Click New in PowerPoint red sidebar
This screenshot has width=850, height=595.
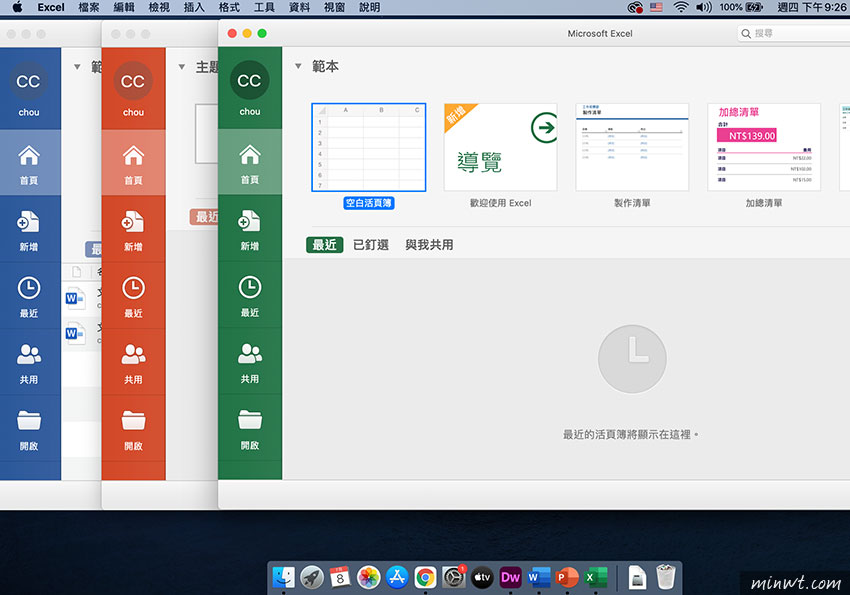click(x=133, y=229)
